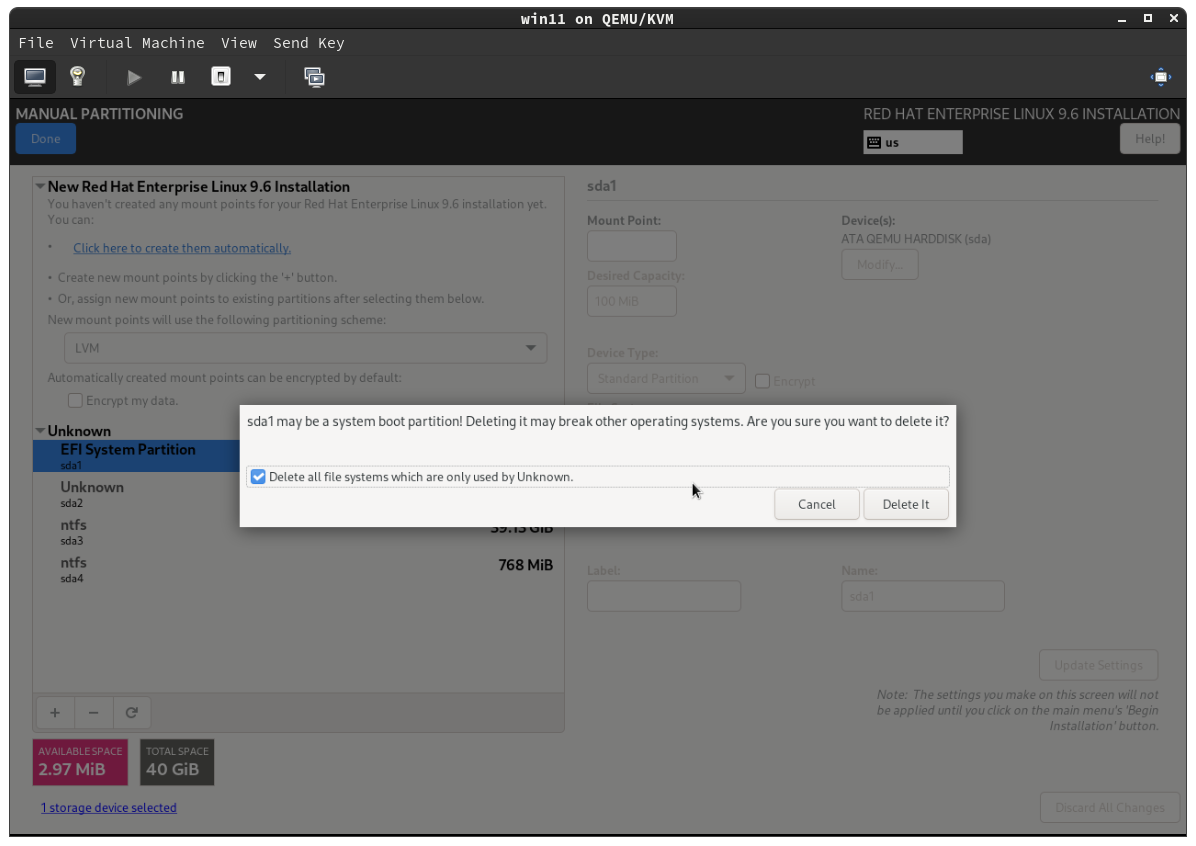Screen dimensions: 1196x846
Task: Reload storage configuration refresh icon
Action: (132, 713)
